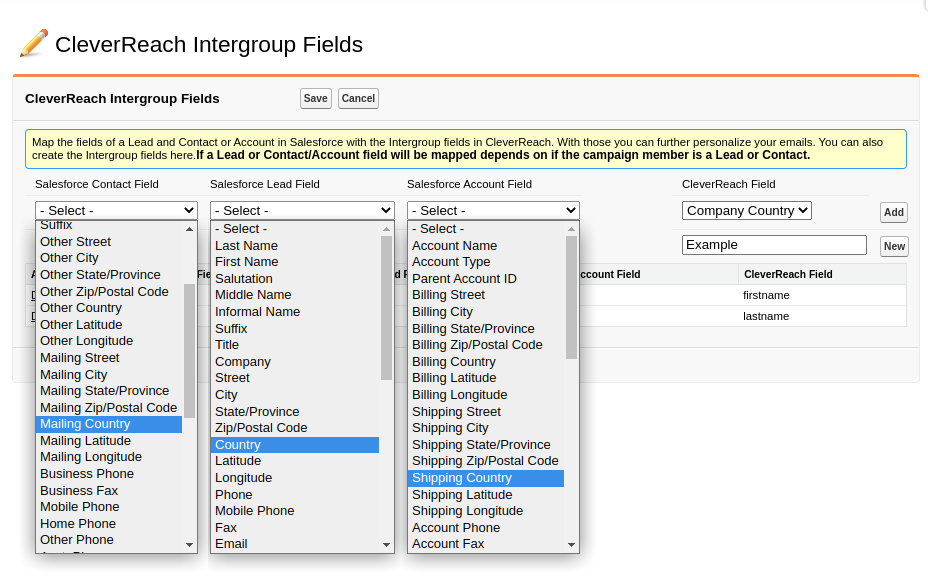Choose State/Province in Lead Field list
Screen dimensions: 928x582
(x=295, y=411)
